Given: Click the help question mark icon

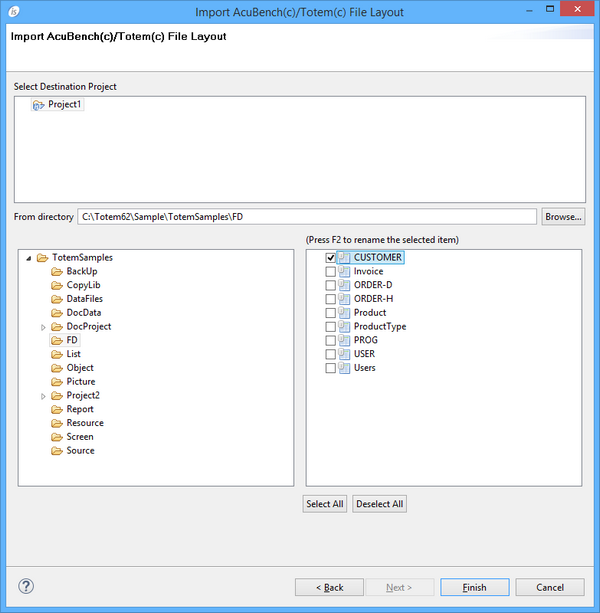Looking at the screenshot, I should click(x=27, y=586).
